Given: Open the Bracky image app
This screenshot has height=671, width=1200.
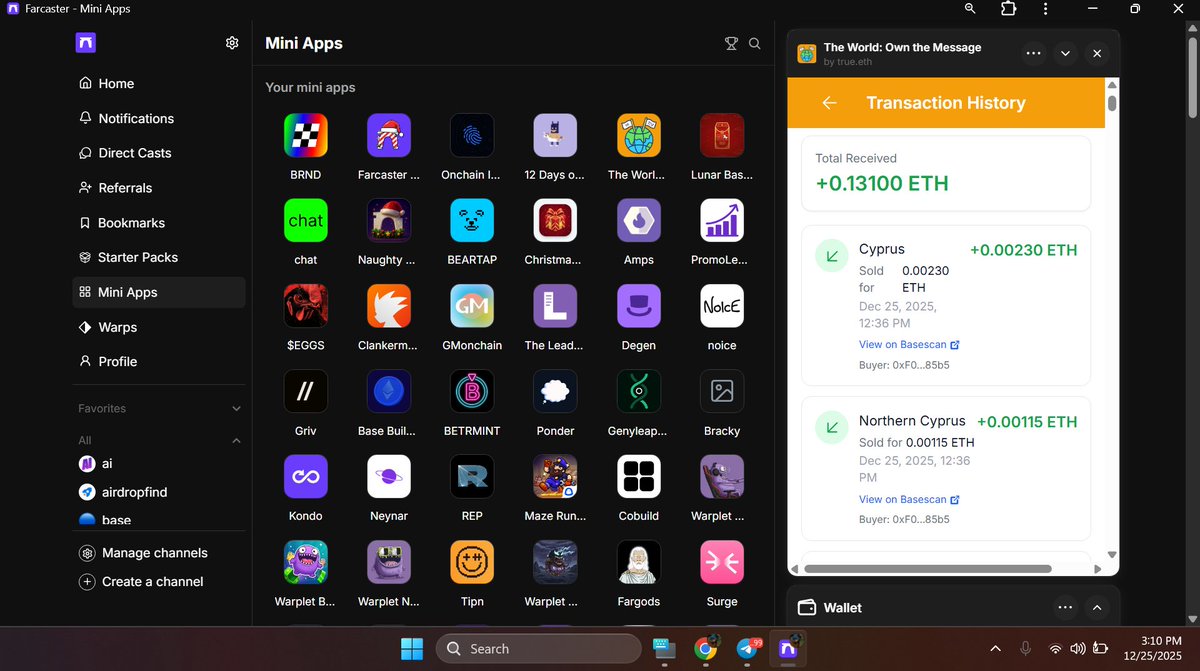Looking at the screenshot, I should 722,392.
